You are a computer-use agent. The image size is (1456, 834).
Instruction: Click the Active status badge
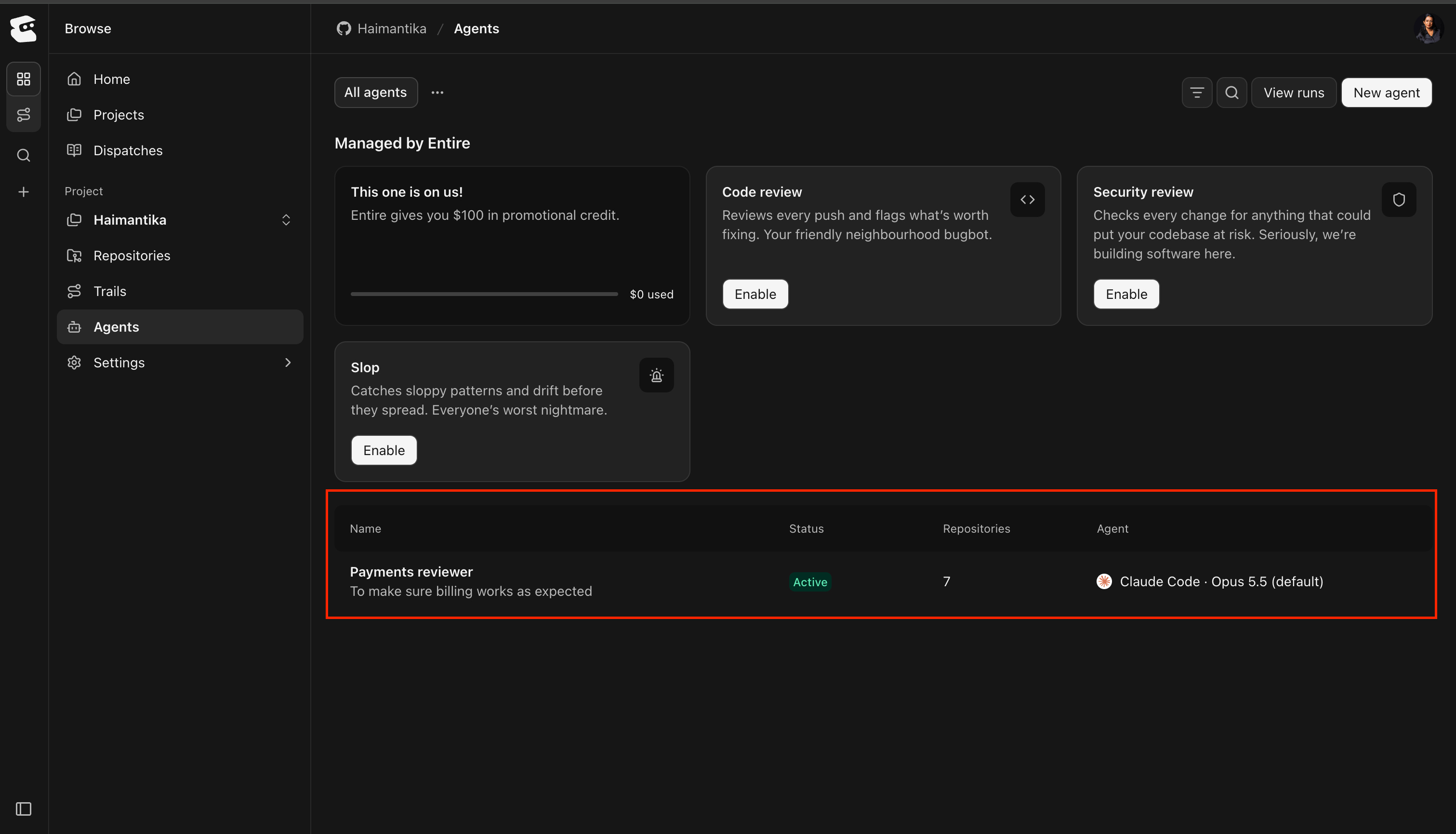(810, 582)
